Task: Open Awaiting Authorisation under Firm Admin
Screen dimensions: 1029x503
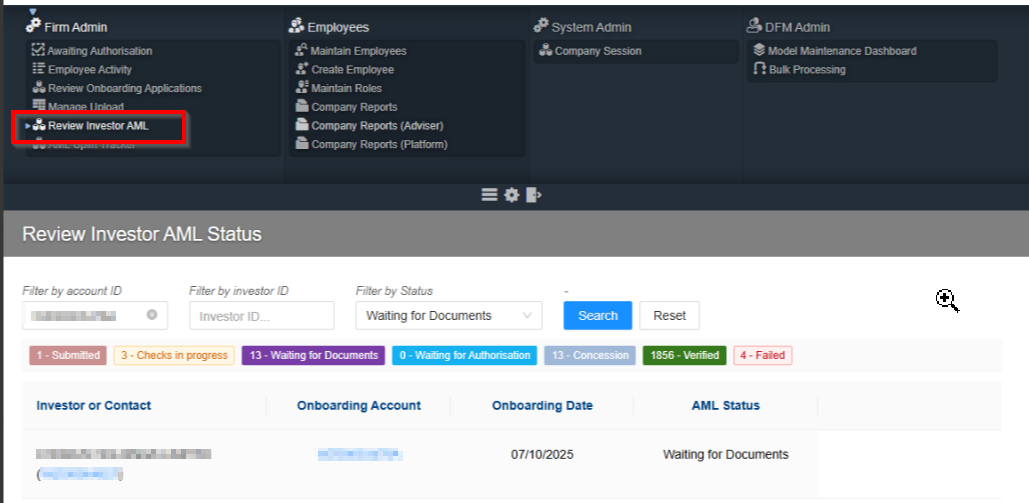Action: pyautogui.click(x=99, y=51)
